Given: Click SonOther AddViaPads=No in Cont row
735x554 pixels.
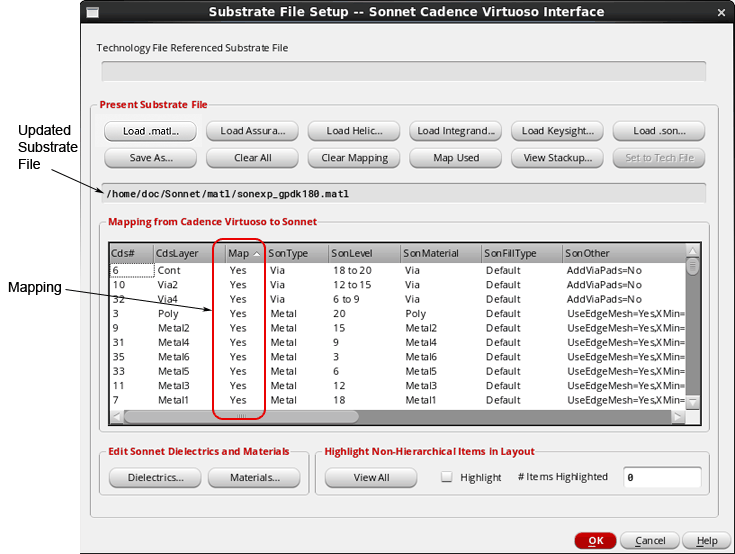Looking at the screenshot, I should [604, 270].
